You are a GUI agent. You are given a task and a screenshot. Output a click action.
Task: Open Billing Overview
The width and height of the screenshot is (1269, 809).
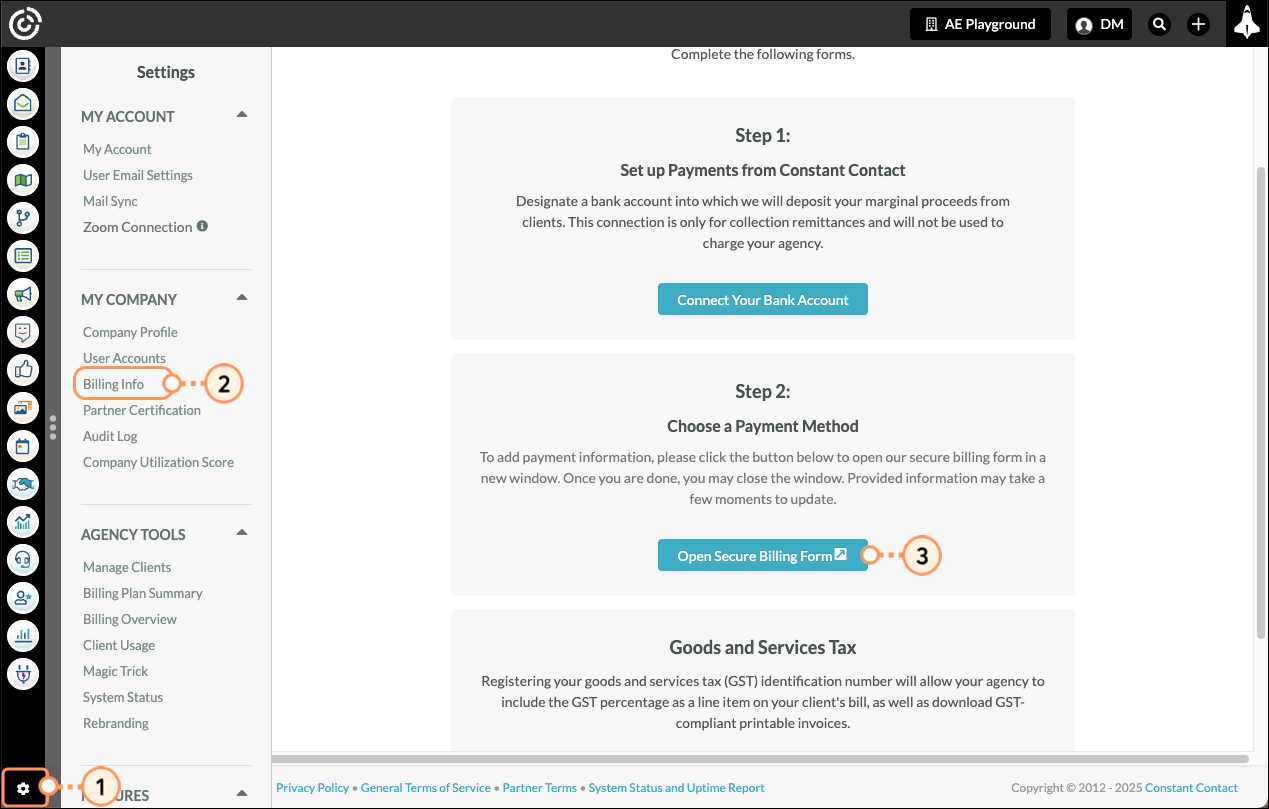click(130, 619)
